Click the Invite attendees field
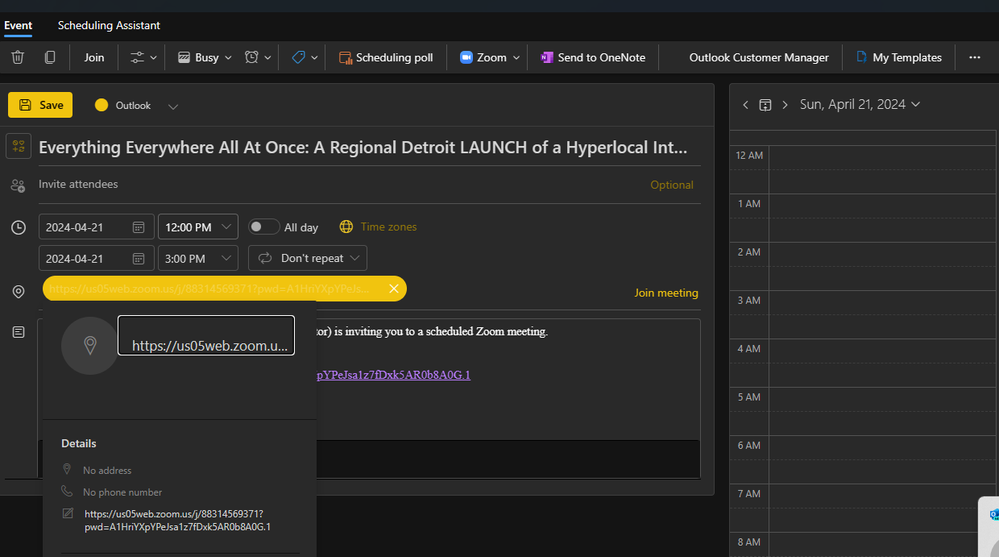999x557 pixels. pyautogui.click(x=78, y=184)
